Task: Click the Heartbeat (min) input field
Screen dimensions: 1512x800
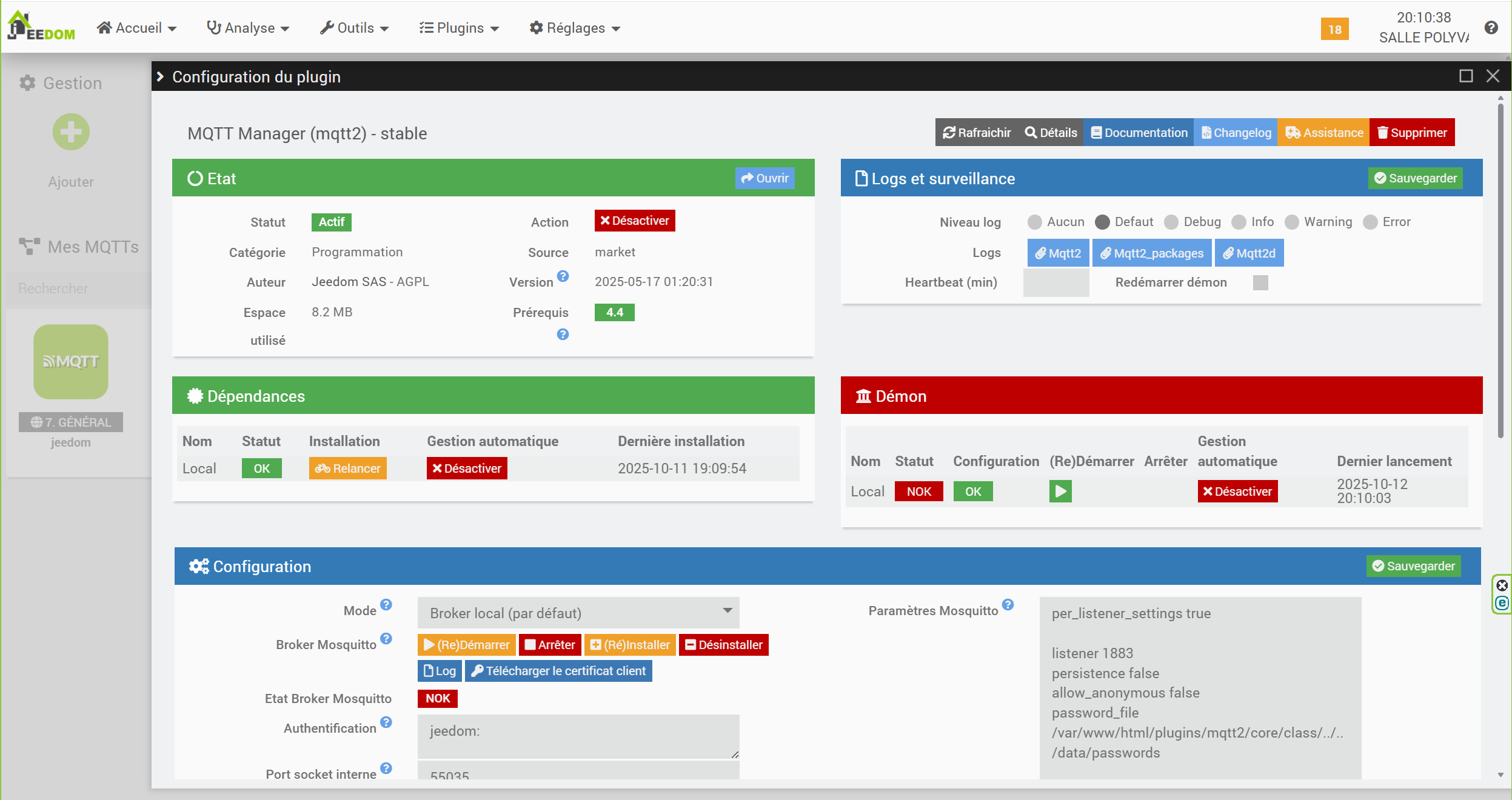Action: click(x=1055, y=282)
